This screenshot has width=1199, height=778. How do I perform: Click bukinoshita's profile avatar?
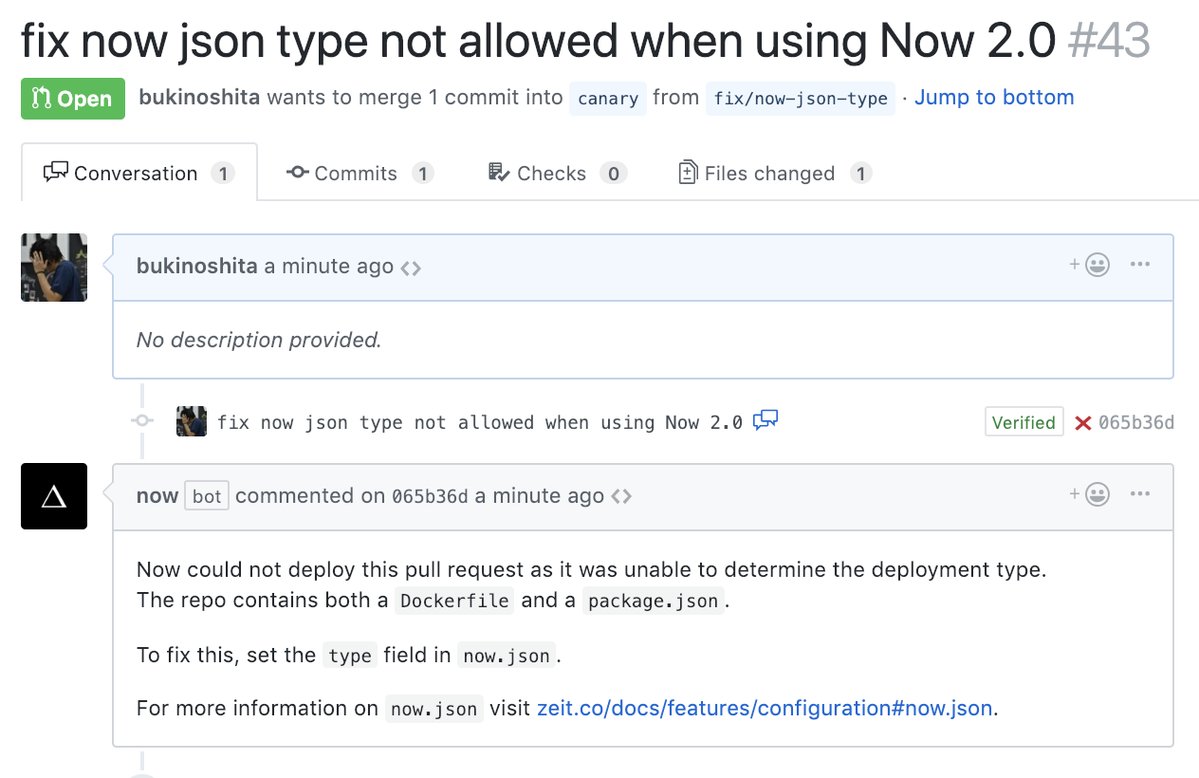pyautogui.click(x=54, y=267)
